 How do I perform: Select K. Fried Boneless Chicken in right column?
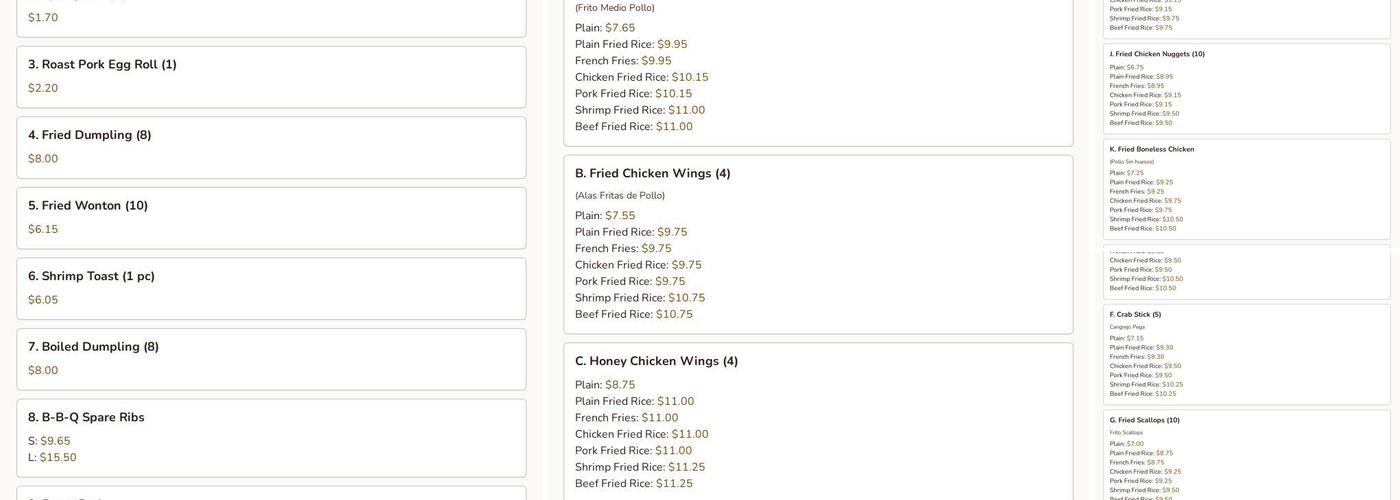click(x=1152, y=150)
